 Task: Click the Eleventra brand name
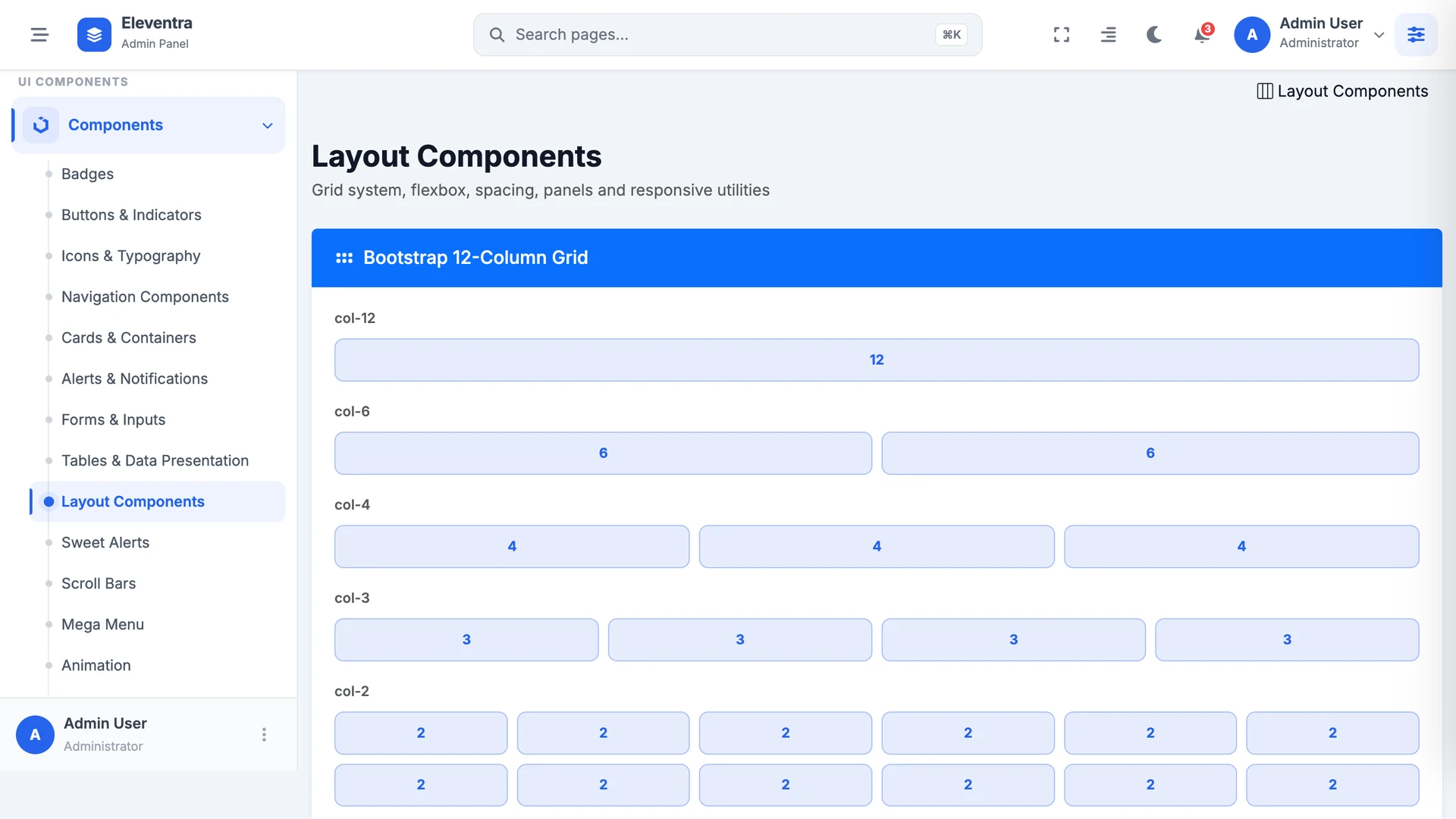point(156,23)
